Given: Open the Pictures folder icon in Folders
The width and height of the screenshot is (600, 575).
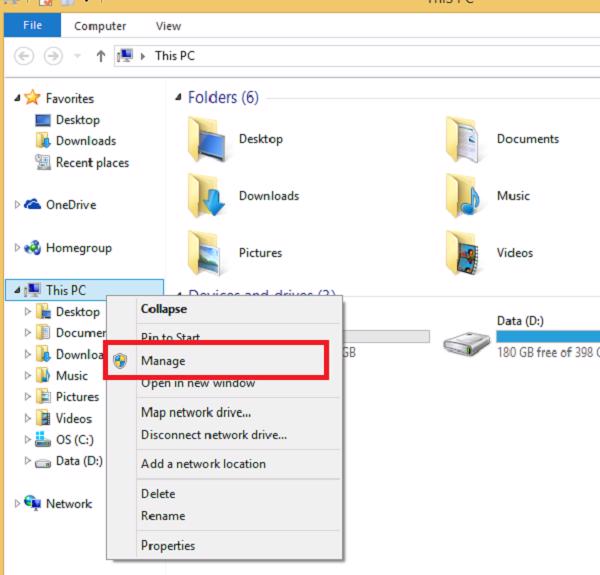Looking at the screenshot, I should pyautogui.click(x=207, y=253).
